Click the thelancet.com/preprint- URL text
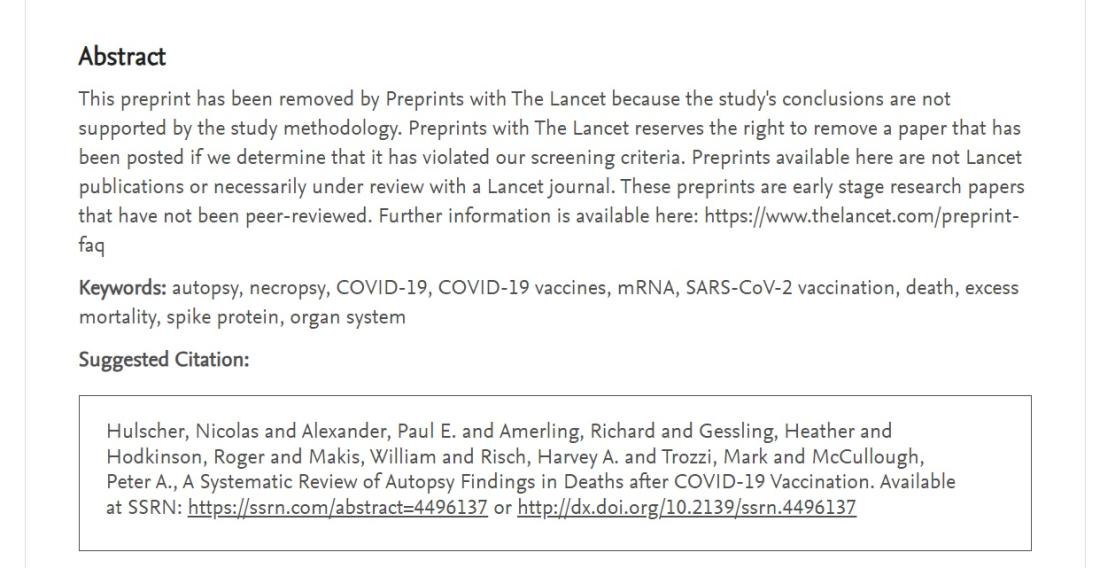Image resolution: width=1100 pixels, height=568 pixels. coord(861,216)
